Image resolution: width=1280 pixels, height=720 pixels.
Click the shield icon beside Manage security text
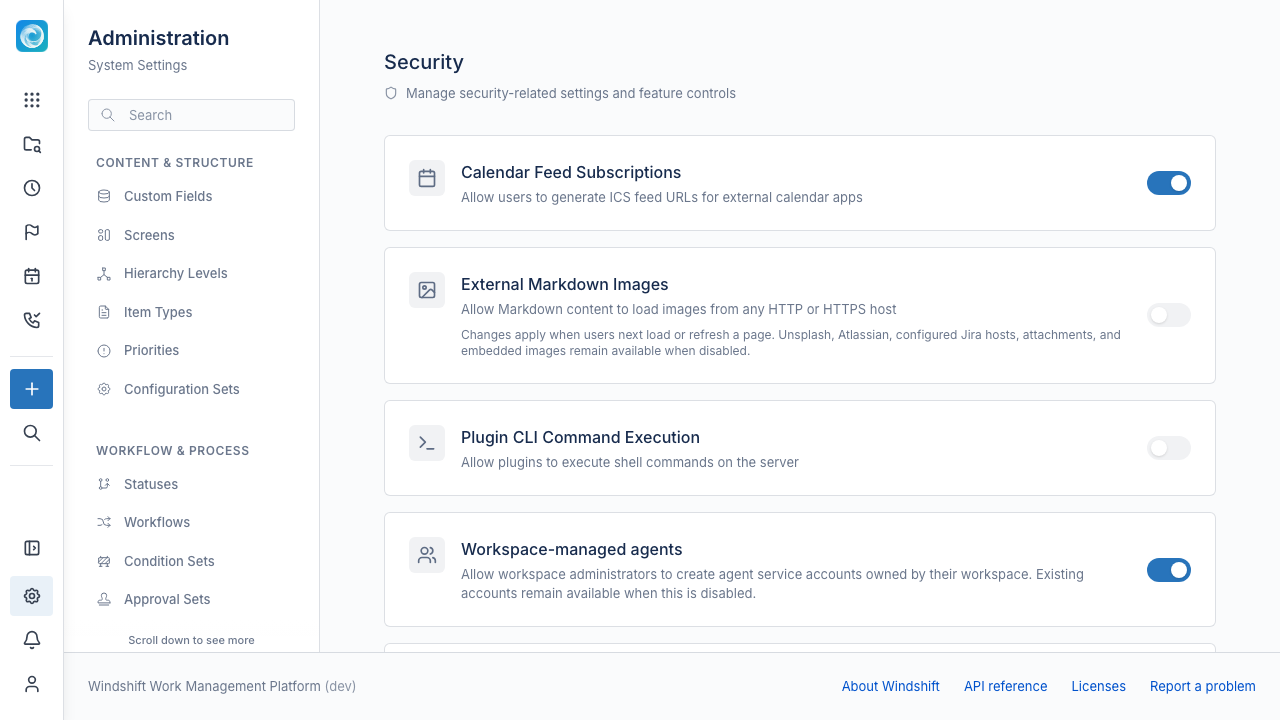(x=391, y=93)
